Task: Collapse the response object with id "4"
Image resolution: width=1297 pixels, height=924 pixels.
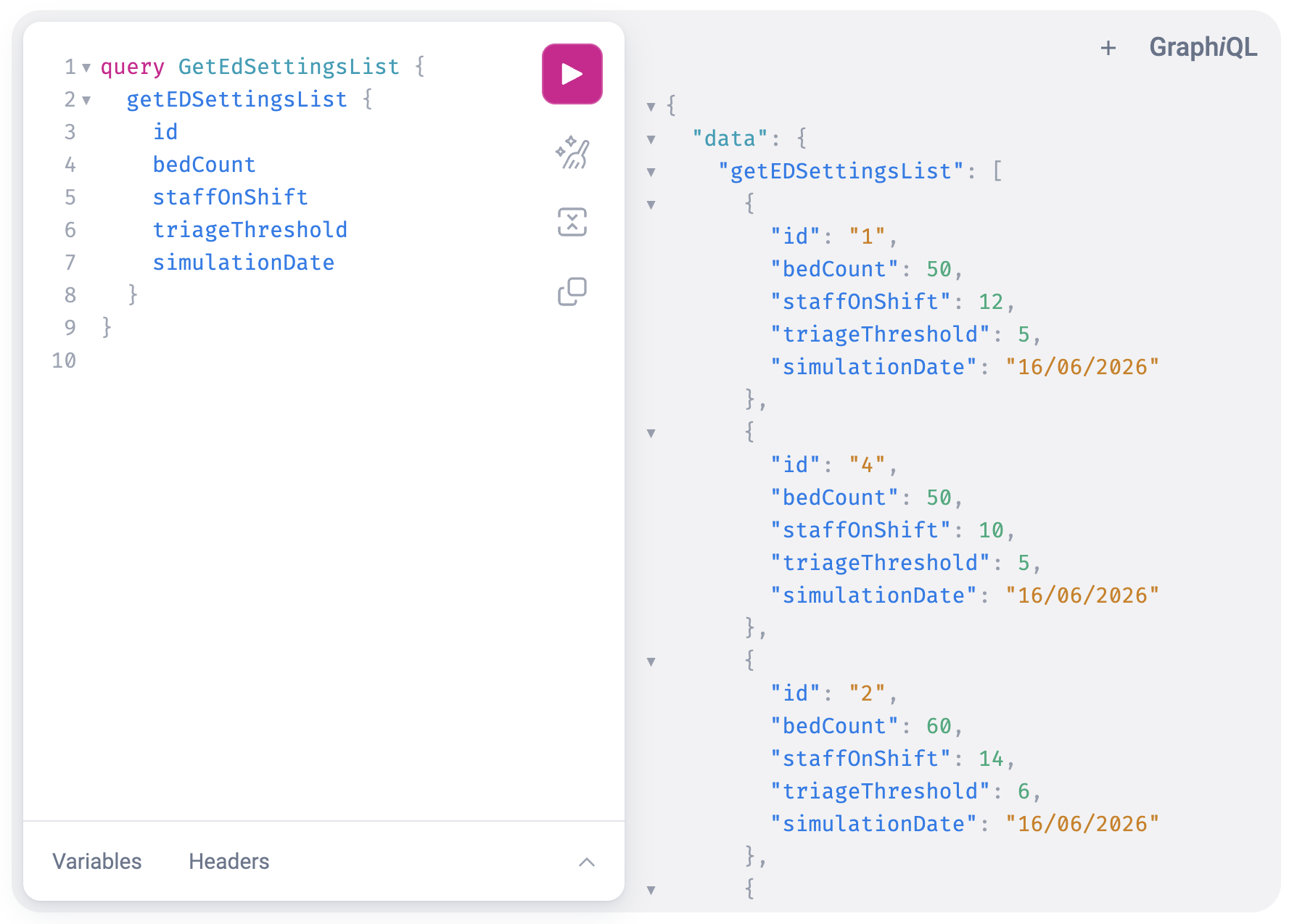Action: tap(651, 433)
